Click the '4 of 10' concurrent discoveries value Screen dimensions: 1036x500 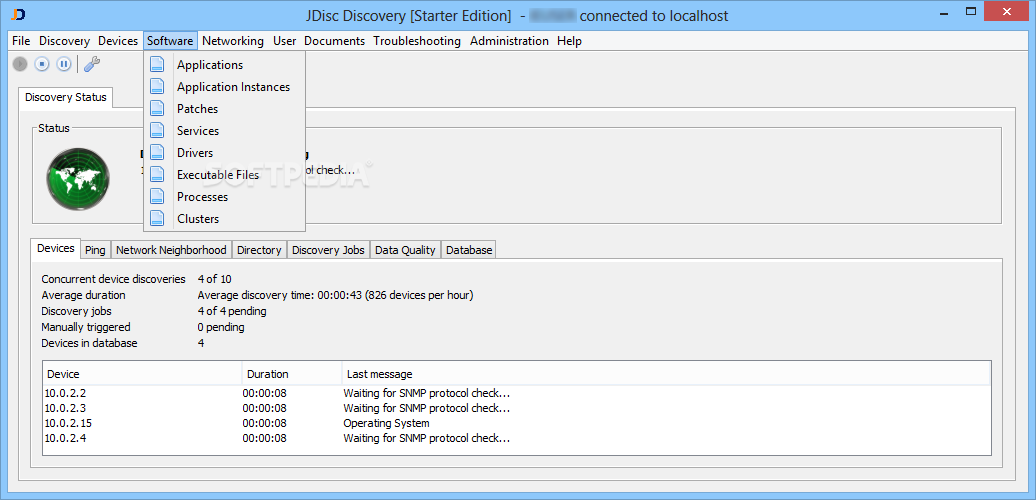pos(215,279)
